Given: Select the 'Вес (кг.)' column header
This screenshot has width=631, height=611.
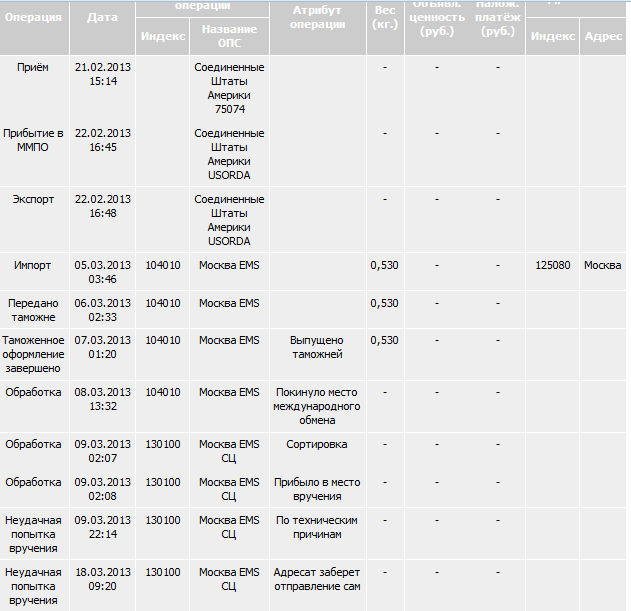Looking at the screenshot, I should 385,17.
